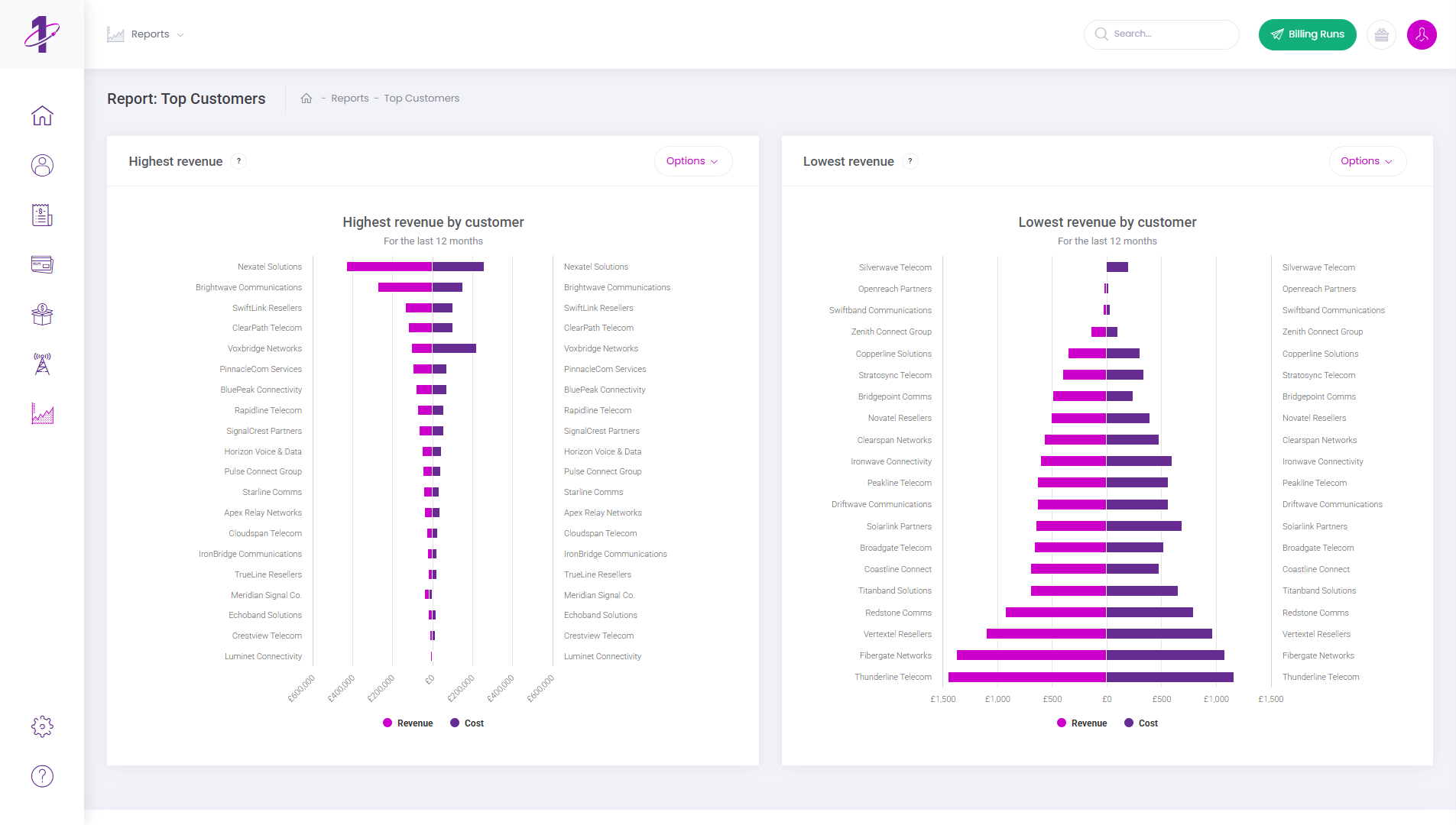Expand Options dropdown for Lowest revenue
Image resolution: width=1456 pixels, height=825 pixels.
coord(1367,161)
